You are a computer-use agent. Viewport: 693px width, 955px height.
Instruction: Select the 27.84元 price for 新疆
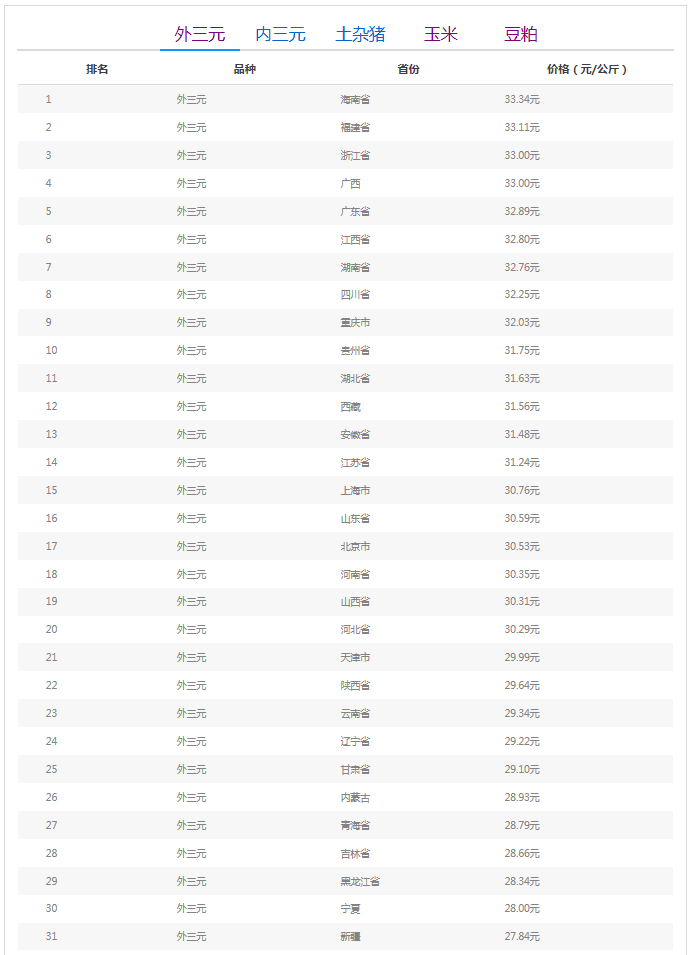pyautogui.click(x=522, y=937)
